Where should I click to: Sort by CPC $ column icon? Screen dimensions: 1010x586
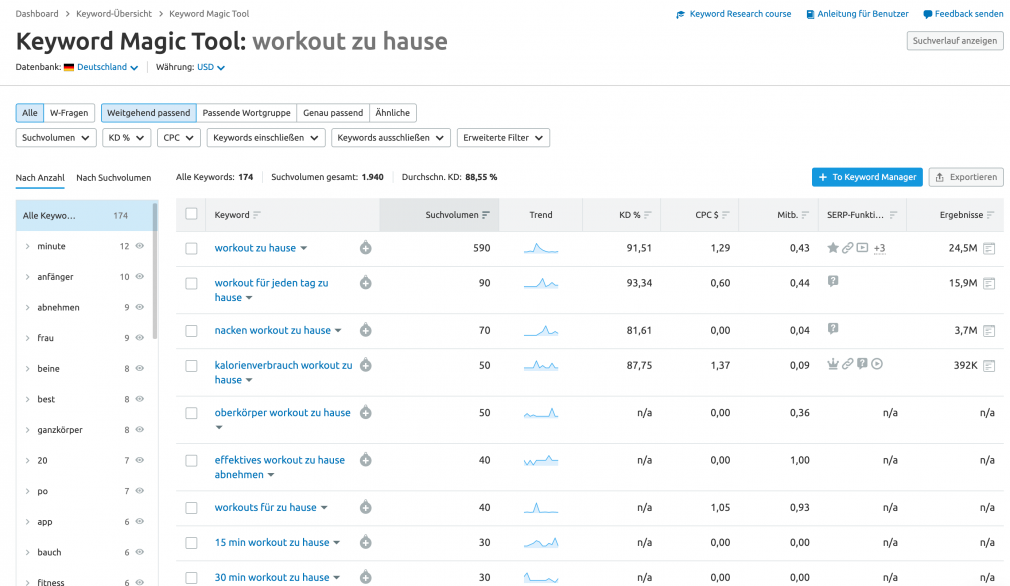[x=726, y=215]
